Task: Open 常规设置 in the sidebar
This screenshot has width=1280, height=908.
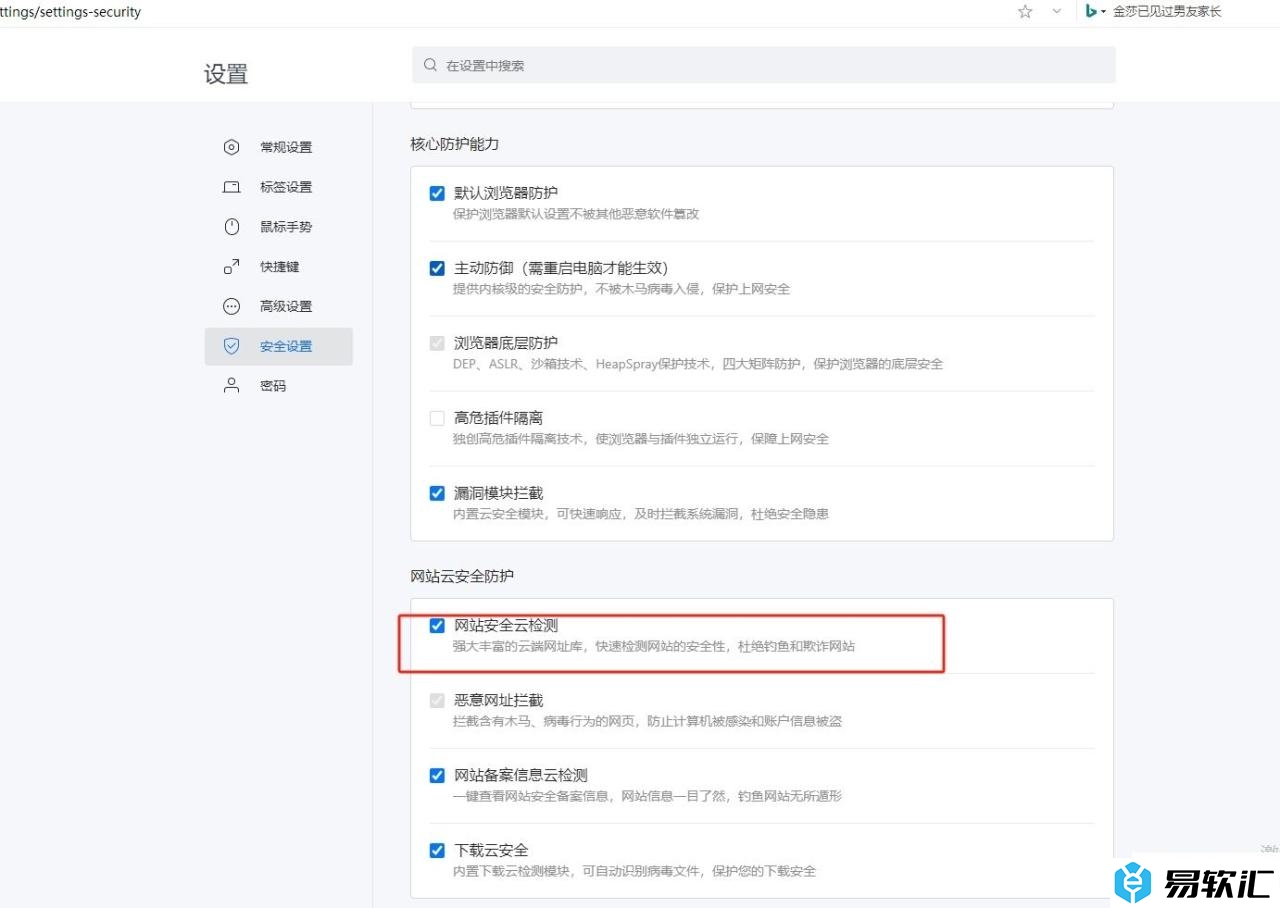Action: click(x=286, y=147)
